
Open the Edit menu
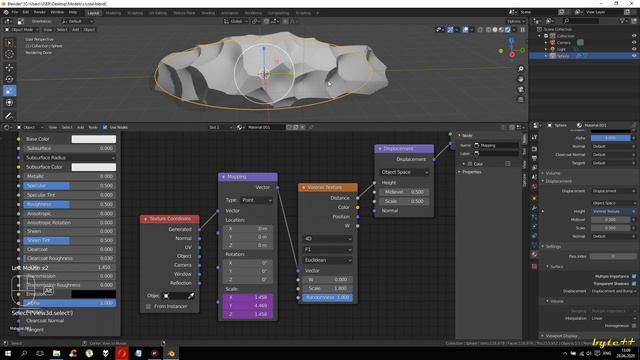(26, 12)
